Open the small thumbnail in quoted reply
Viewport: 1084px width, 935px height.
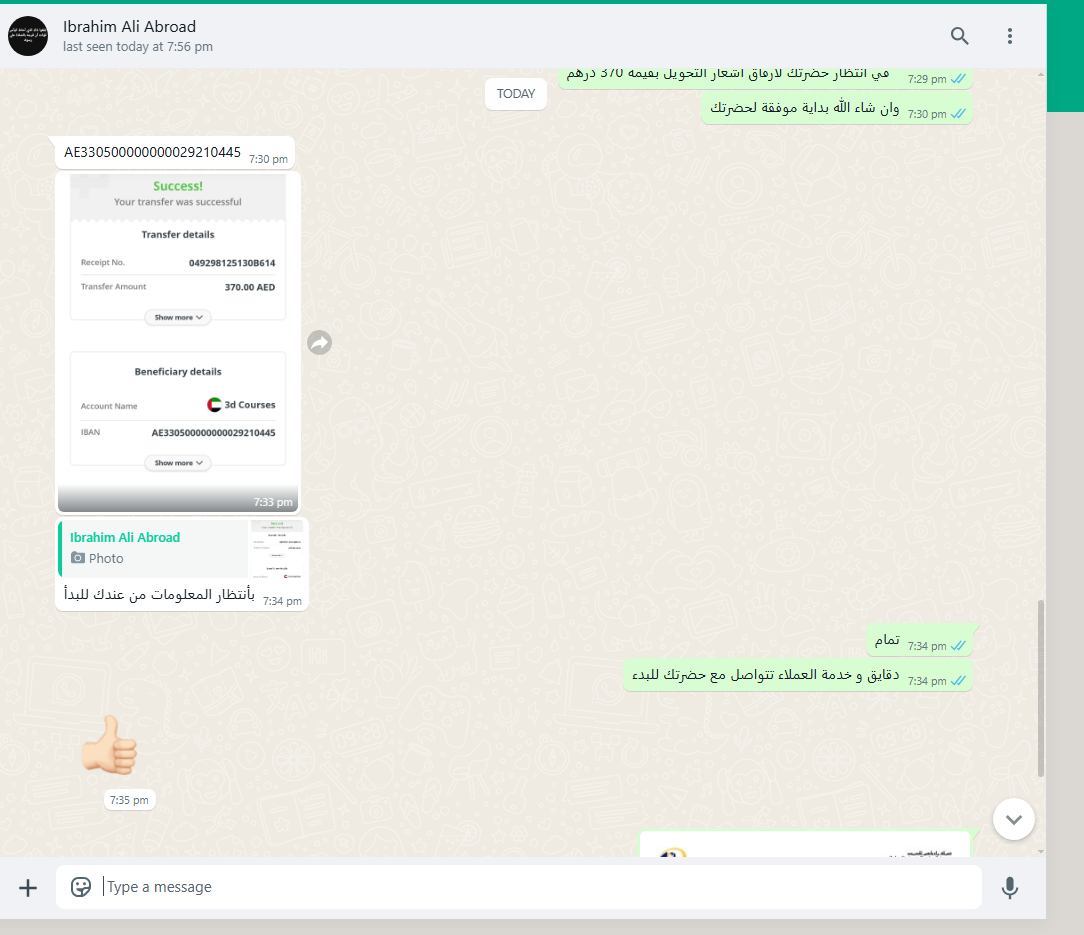(277, 548)
